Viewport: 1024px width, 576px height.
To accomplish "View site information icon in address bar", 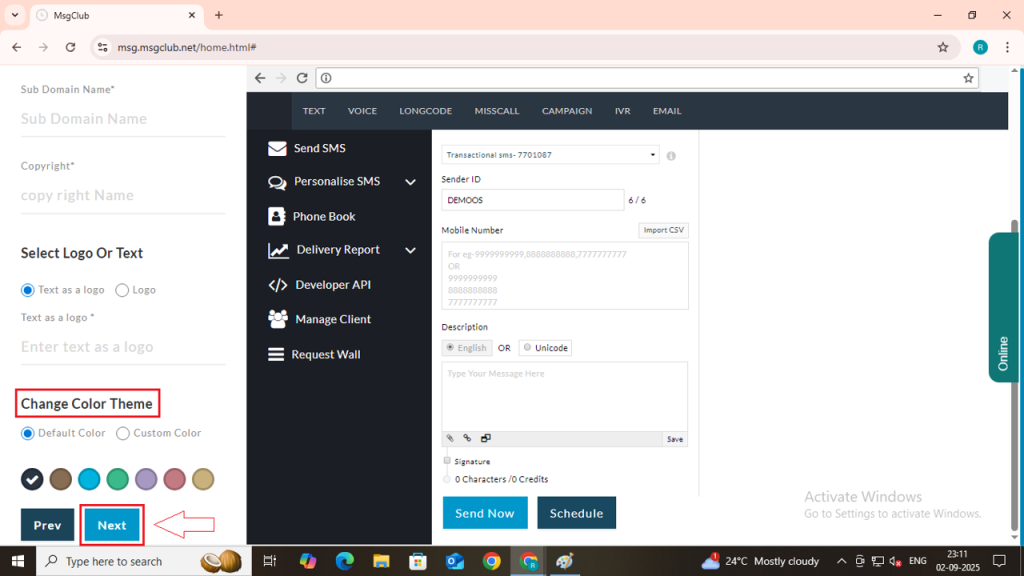I will point(103,47).
